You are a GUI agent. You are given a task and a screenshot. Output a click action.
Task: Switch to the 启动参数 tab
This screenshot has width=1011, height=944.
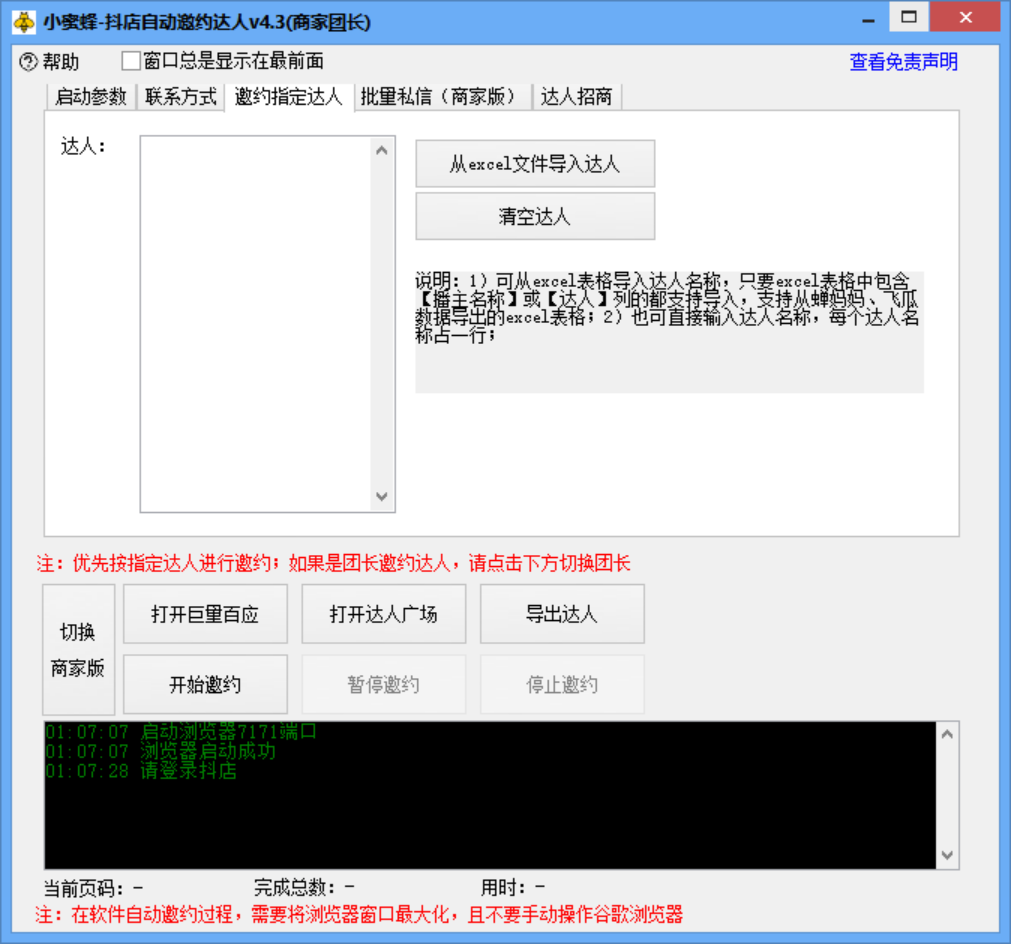[x=88, y=98]
